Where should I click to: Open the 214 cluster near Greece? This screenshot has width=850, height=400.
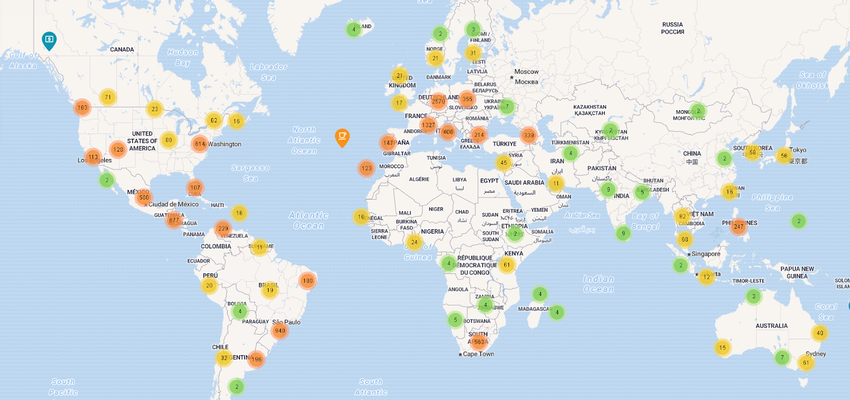479,134
